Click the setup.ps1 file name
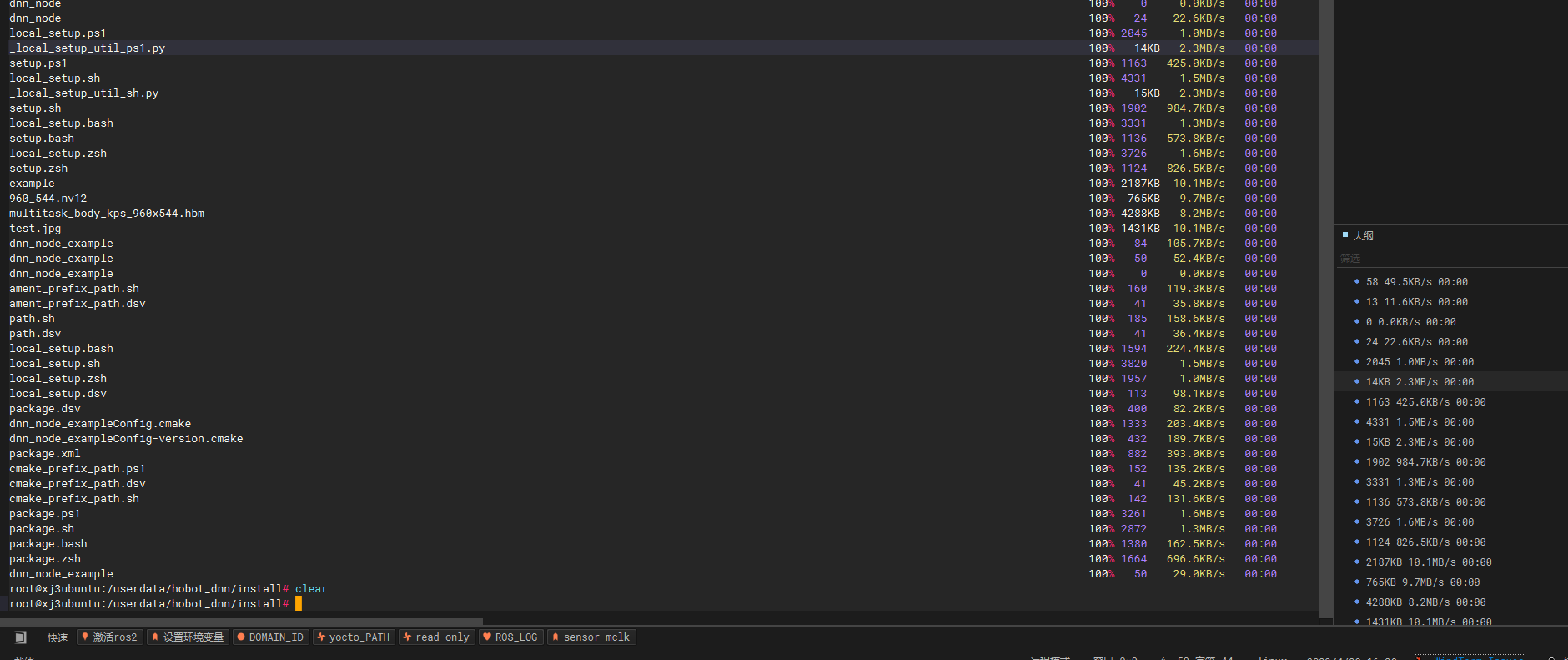The width and height of the screenshot is (1568, 660). coord(38,63)
